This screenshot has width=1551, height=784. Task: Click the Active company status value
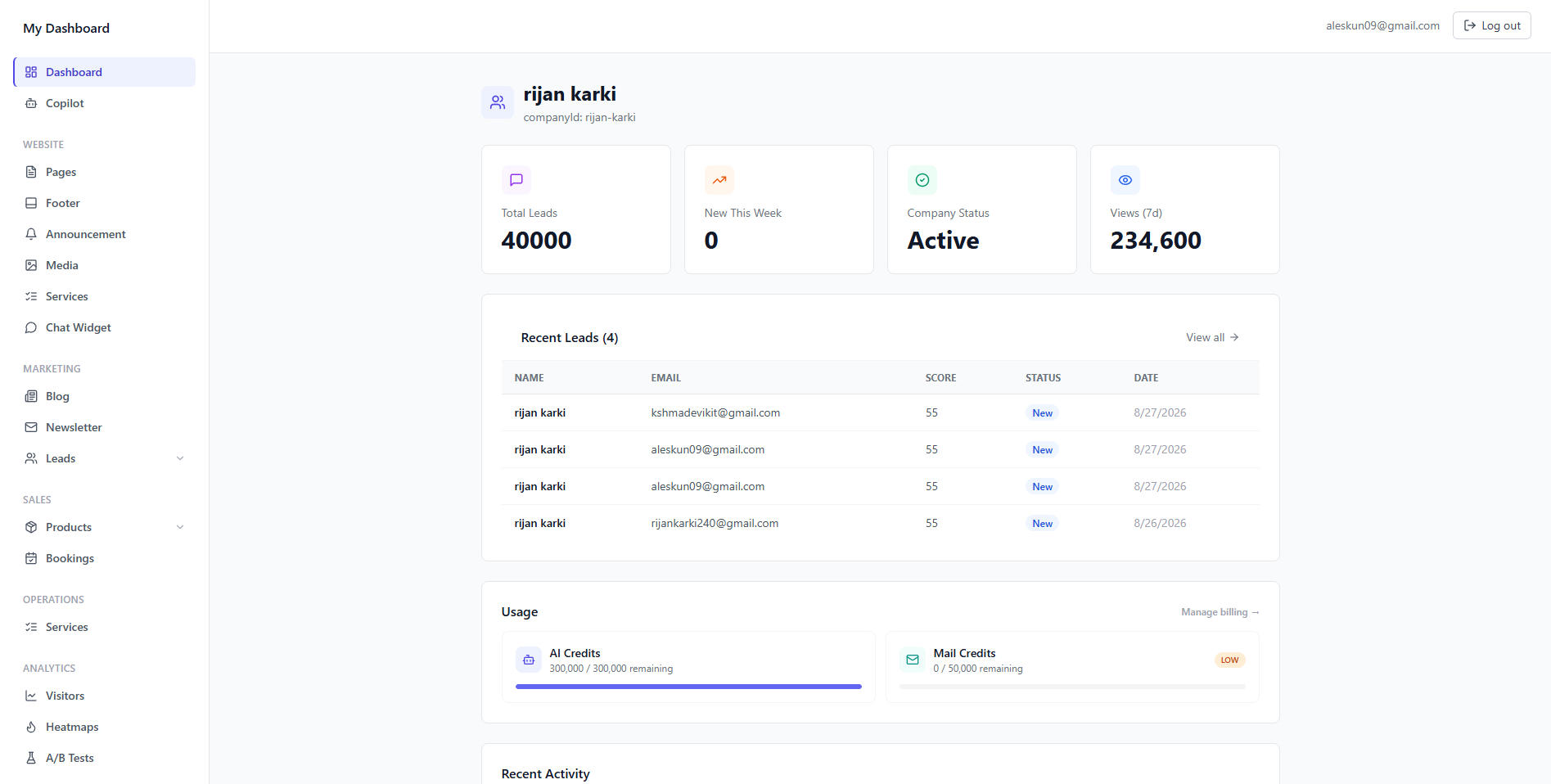[943, 241]
